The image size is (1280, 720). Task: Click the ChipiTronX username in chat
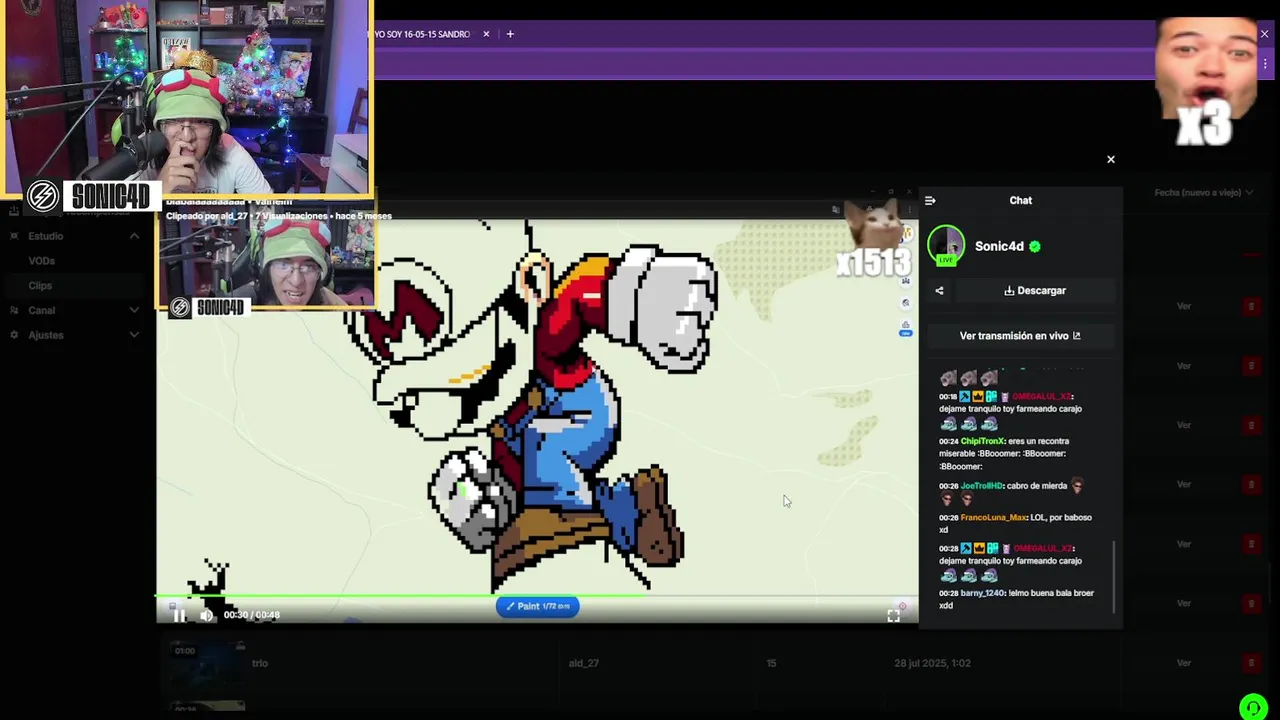pyautogui.click(x=982, y=441)
